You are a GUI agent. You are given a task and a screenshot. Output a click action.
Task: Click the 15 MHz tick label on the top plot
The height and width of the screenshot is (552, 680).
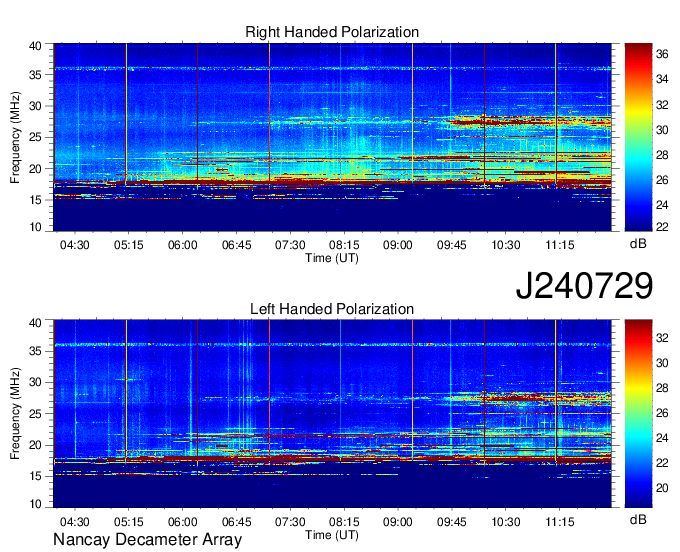pos(35,200)
